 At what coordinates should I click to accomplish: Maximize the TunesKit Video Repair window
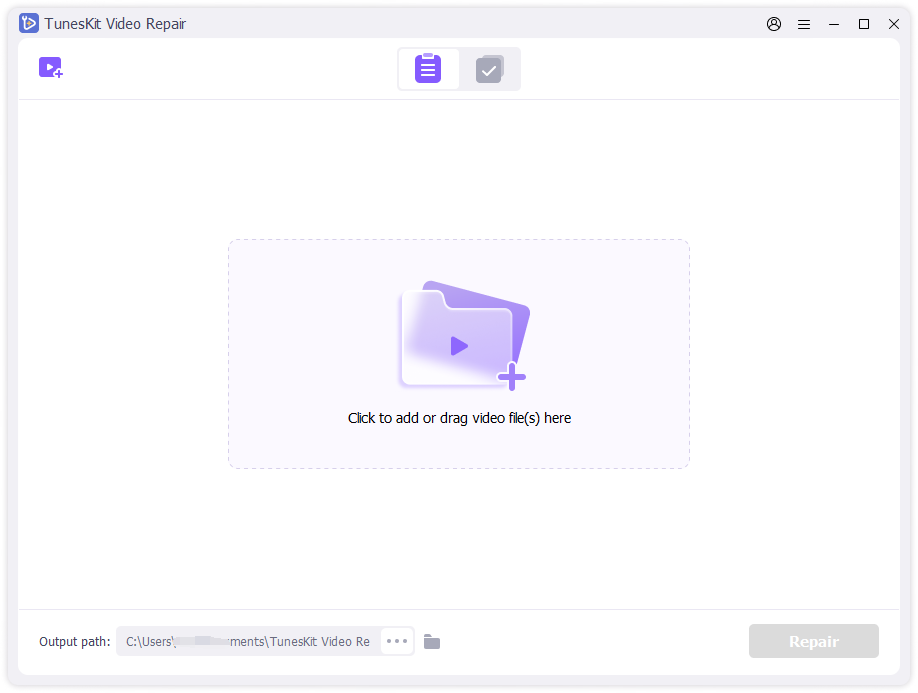pos(864,24)
